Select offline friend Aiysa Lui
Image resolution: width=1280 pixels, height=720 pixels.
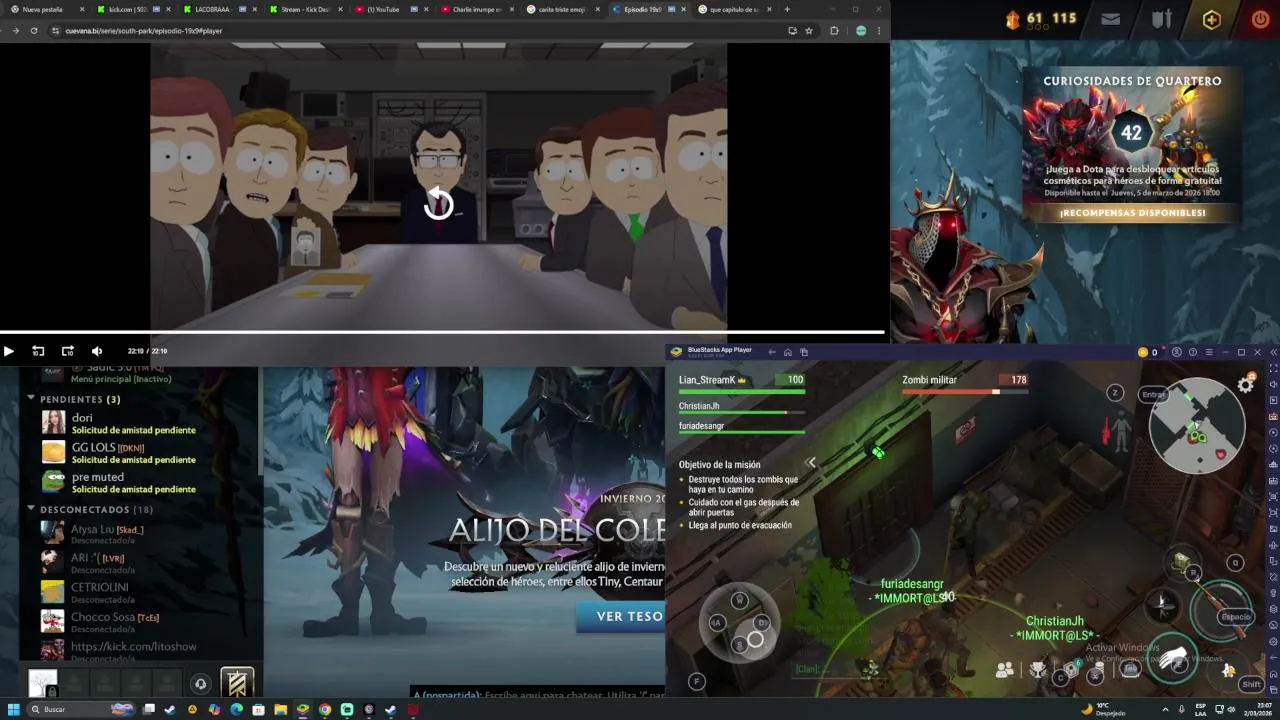click(140, 533)
